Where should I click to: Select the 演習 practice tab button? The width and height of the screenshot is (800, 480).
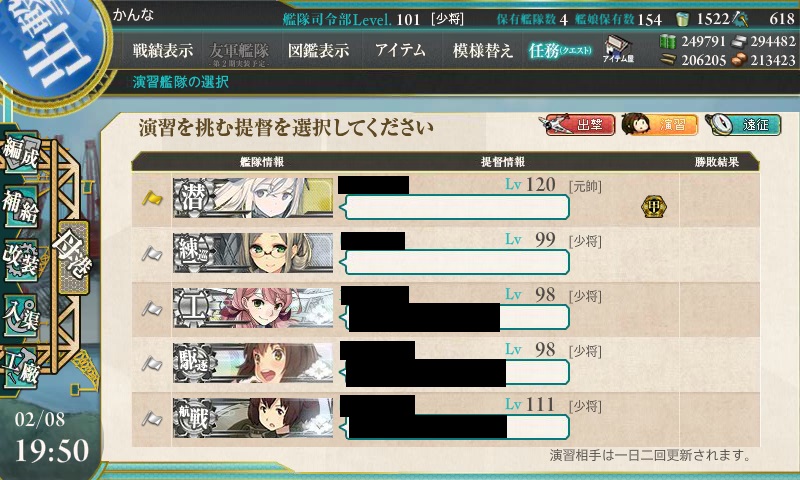[660, 124]
